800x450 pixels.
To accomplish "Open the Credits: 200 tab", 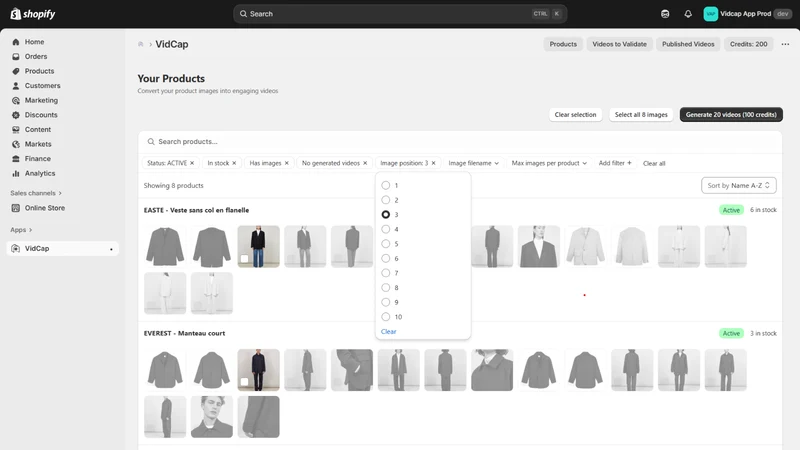I will coord(748,44).
